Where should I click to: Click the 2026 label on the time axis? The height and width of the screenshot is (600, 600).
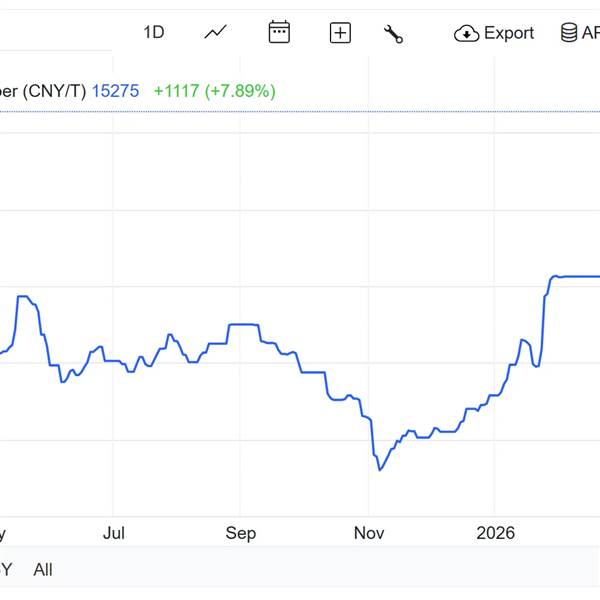496,533
